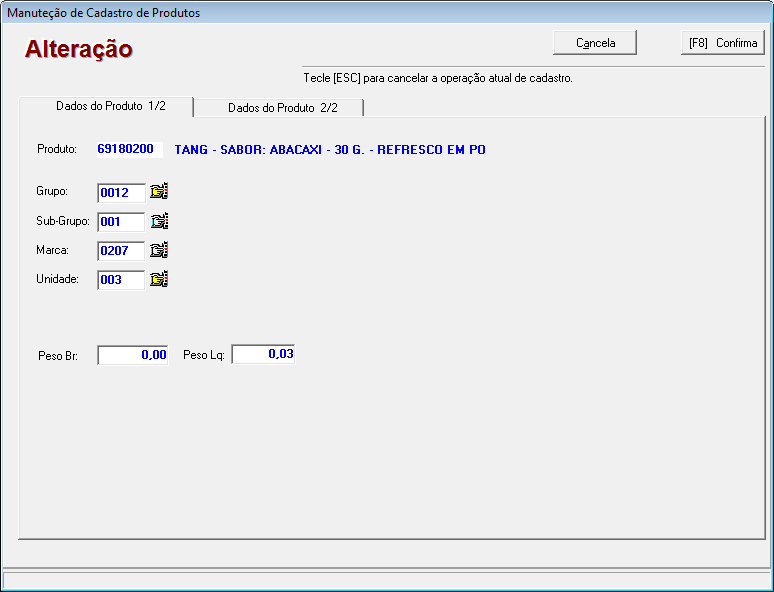Focus the Grupo field containing 0012
Screen dimensions: 774x592
click(121, 193)
